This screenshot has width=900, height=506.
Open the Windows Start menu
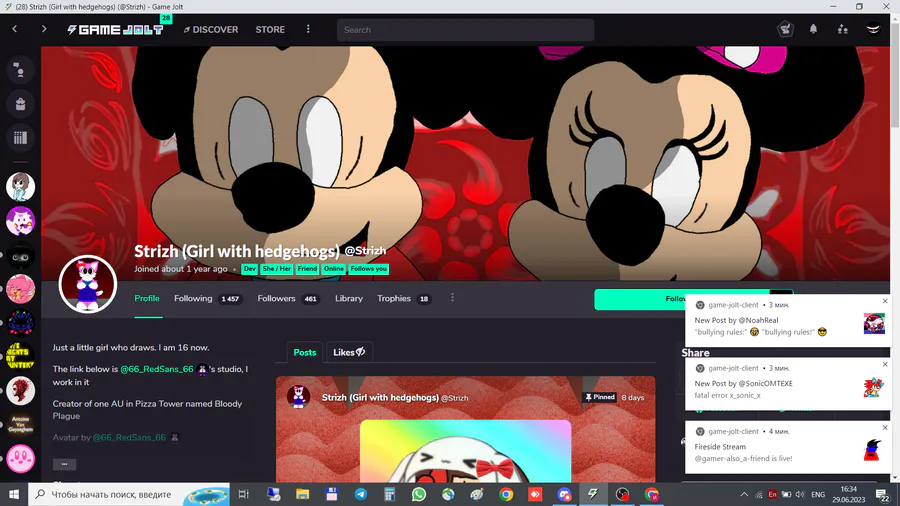pos(14,494)
